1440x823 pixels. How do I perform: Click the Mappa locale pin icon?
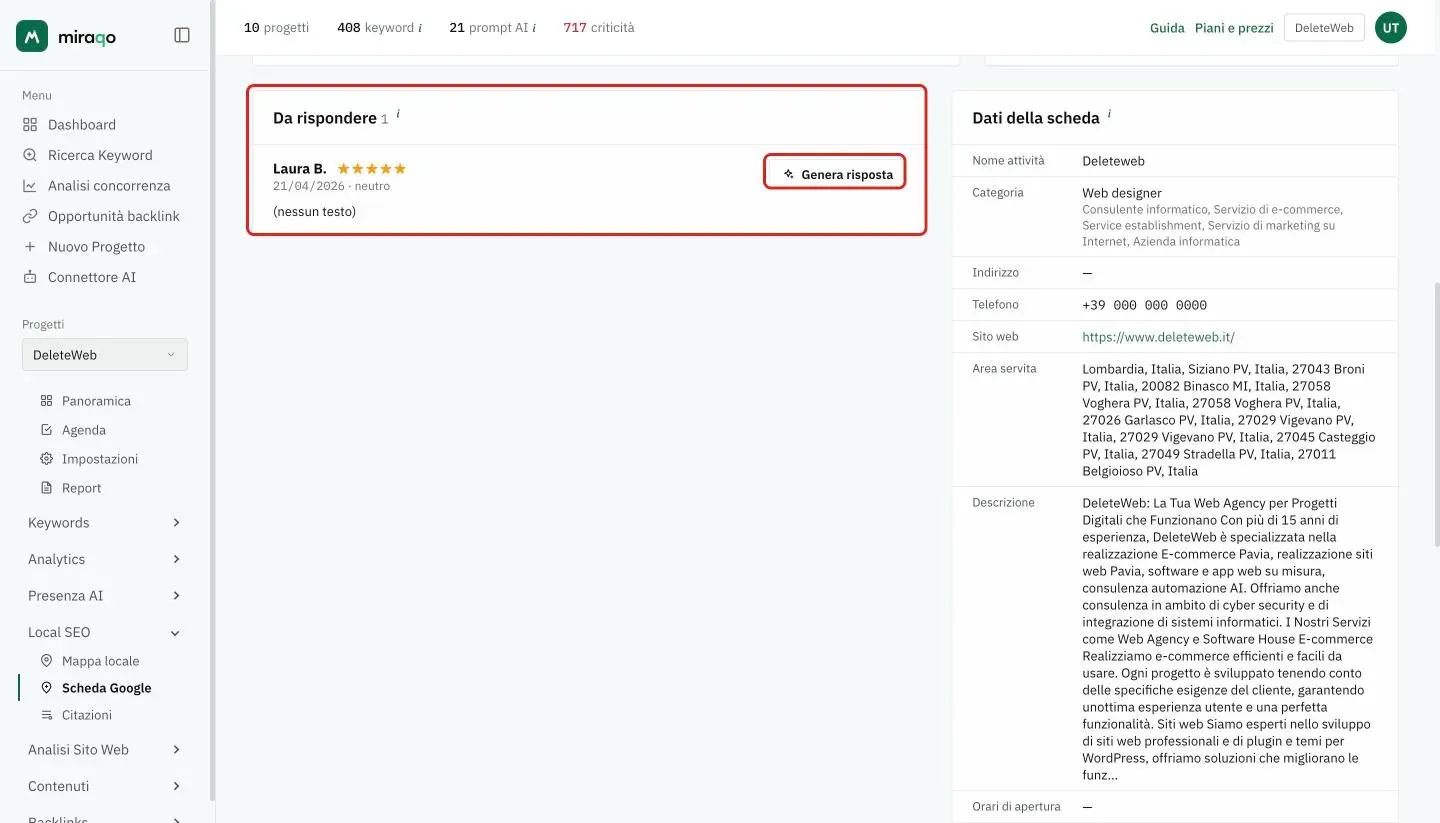tap(46, 661)
